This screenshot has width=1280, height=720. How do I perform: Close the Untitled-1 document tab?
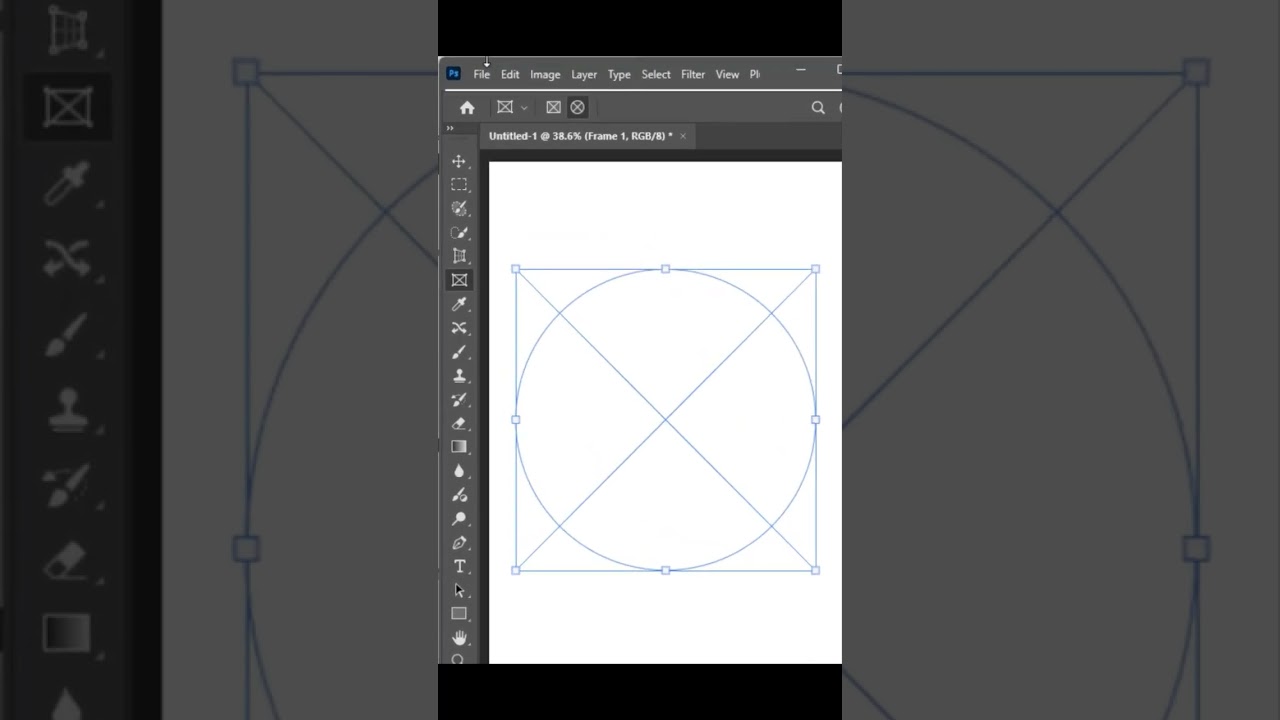(683, 136)
